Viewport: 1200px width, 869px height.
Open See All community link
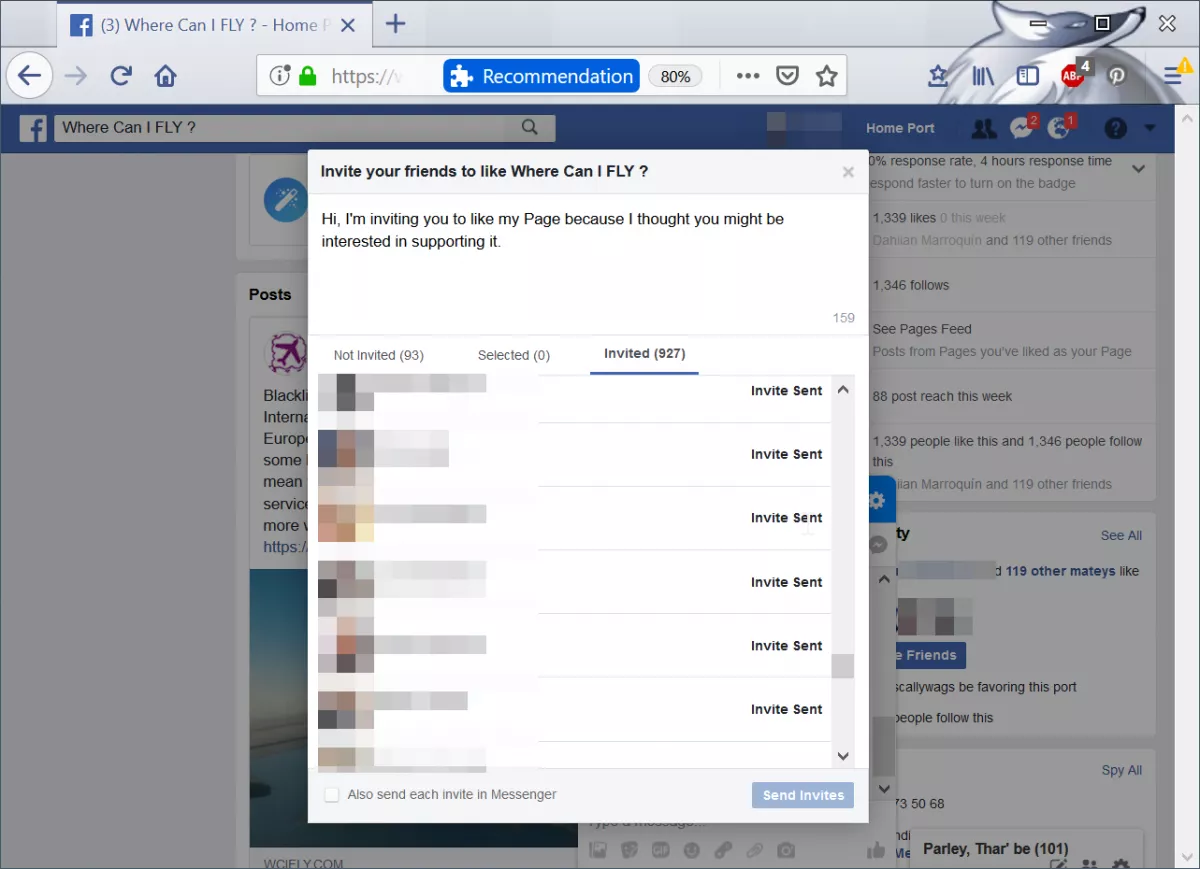pos(1121,536)
